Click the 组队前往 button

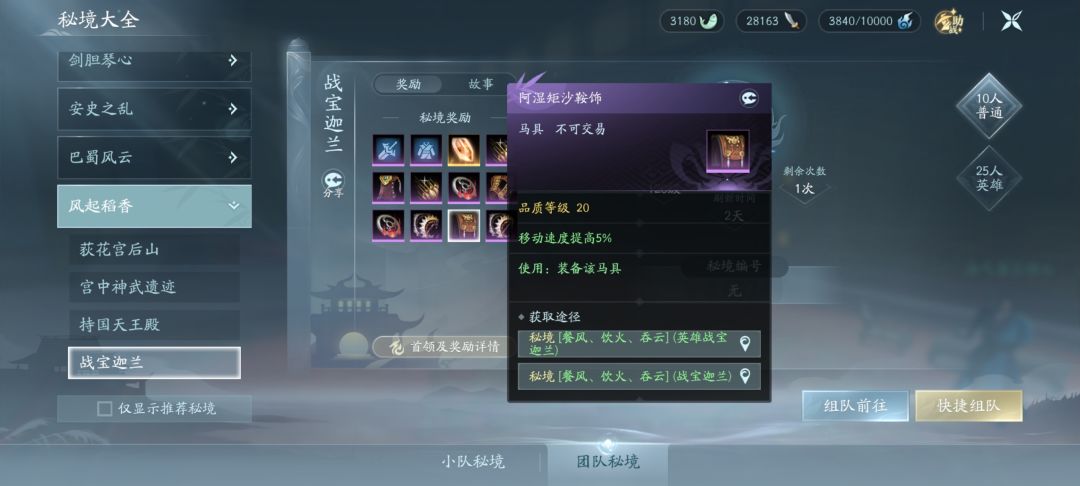(855, 406)
